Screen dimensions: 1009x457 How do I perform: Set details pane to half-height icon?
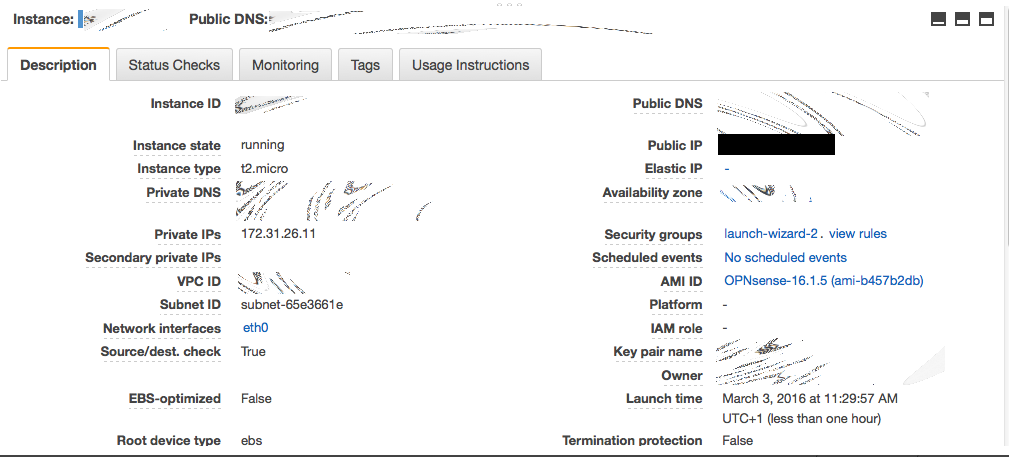(962, 19)
